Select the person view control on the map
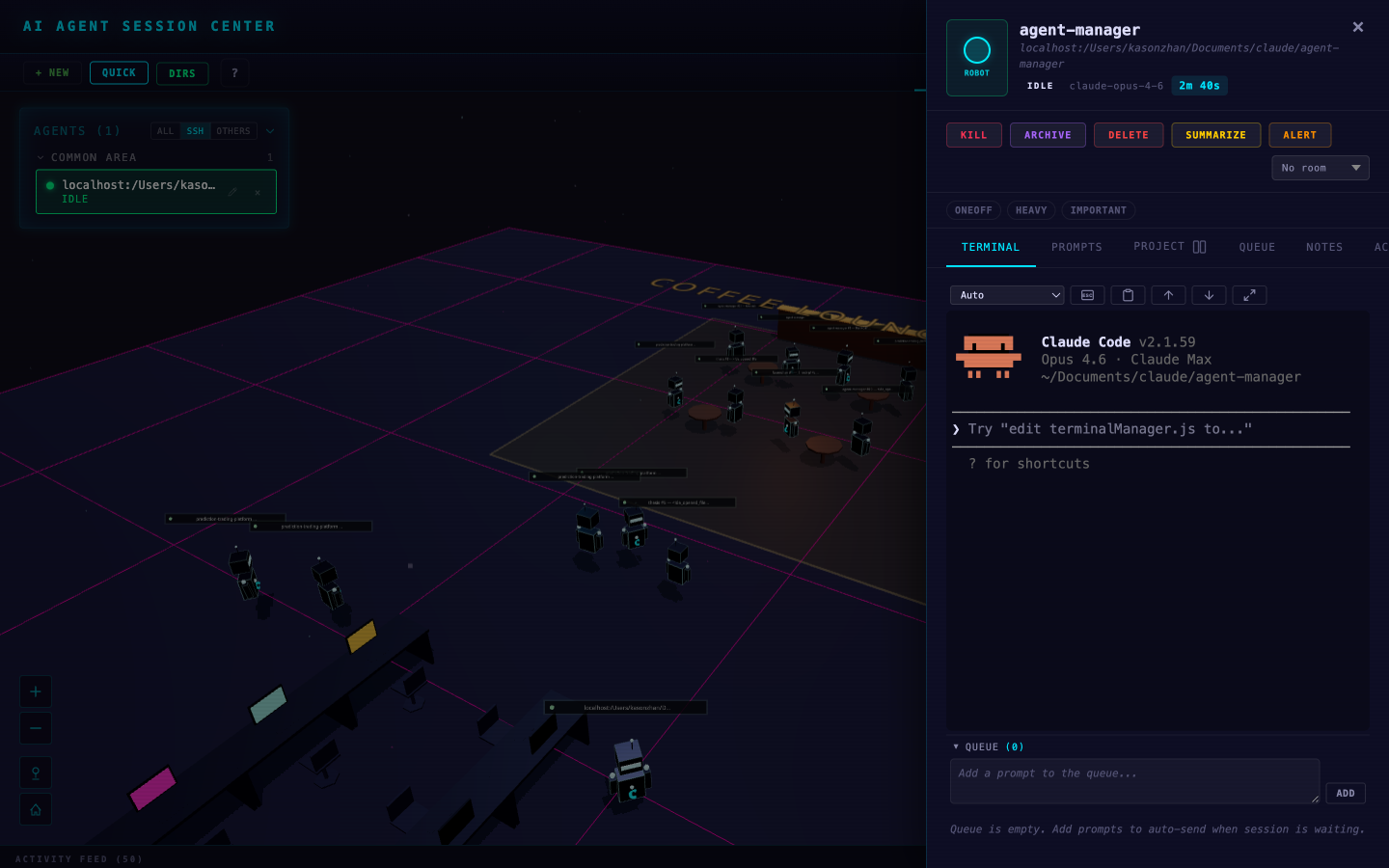Image resolution: width=1389 pixels, height=868 pixels. (x=35, y=773)
